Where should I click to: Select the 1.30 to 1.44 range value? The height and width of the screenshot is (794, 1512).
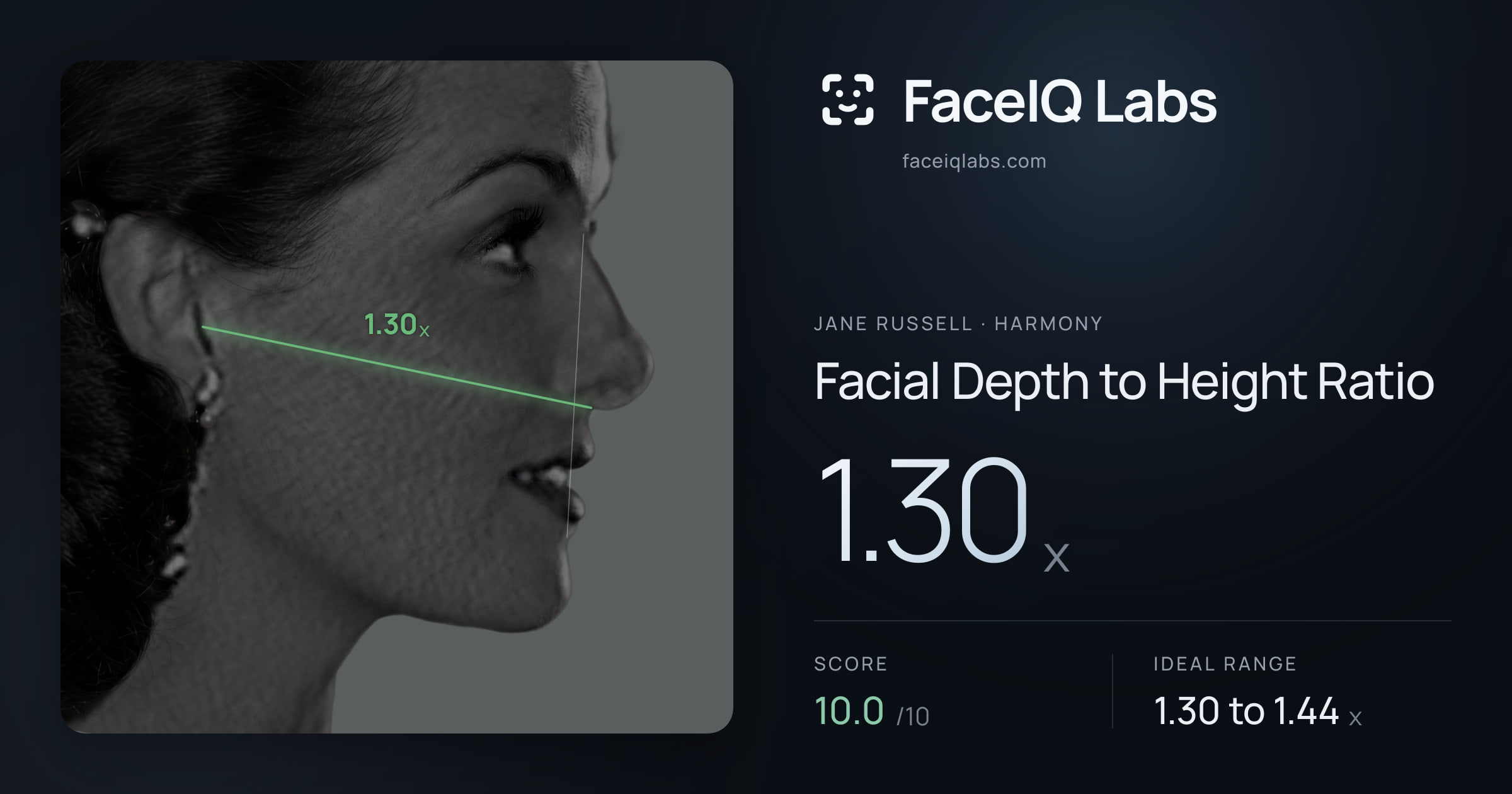point(1246,711)
